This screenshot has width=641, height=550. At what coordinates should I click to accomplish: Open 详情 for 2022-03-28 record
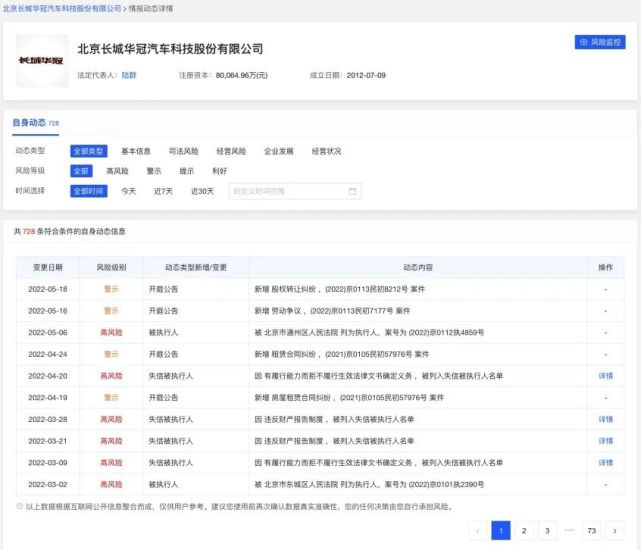tap(605, 419)
